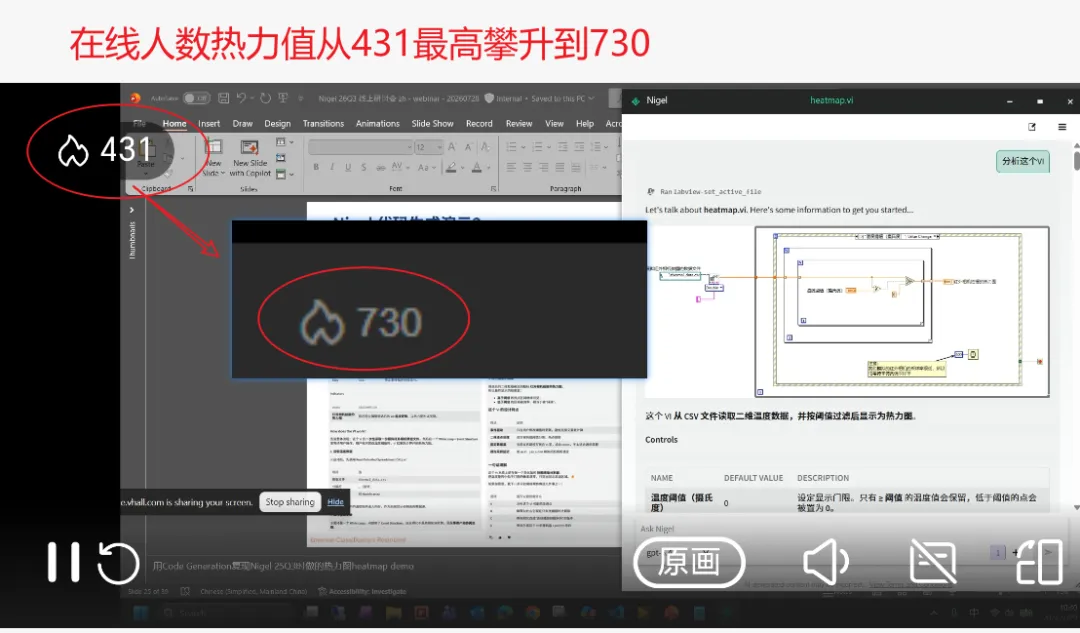Screen dimensions: 1080x633
Task: Click the Undo arrow in PowerPoint title bar
Action: click(241, 98)
